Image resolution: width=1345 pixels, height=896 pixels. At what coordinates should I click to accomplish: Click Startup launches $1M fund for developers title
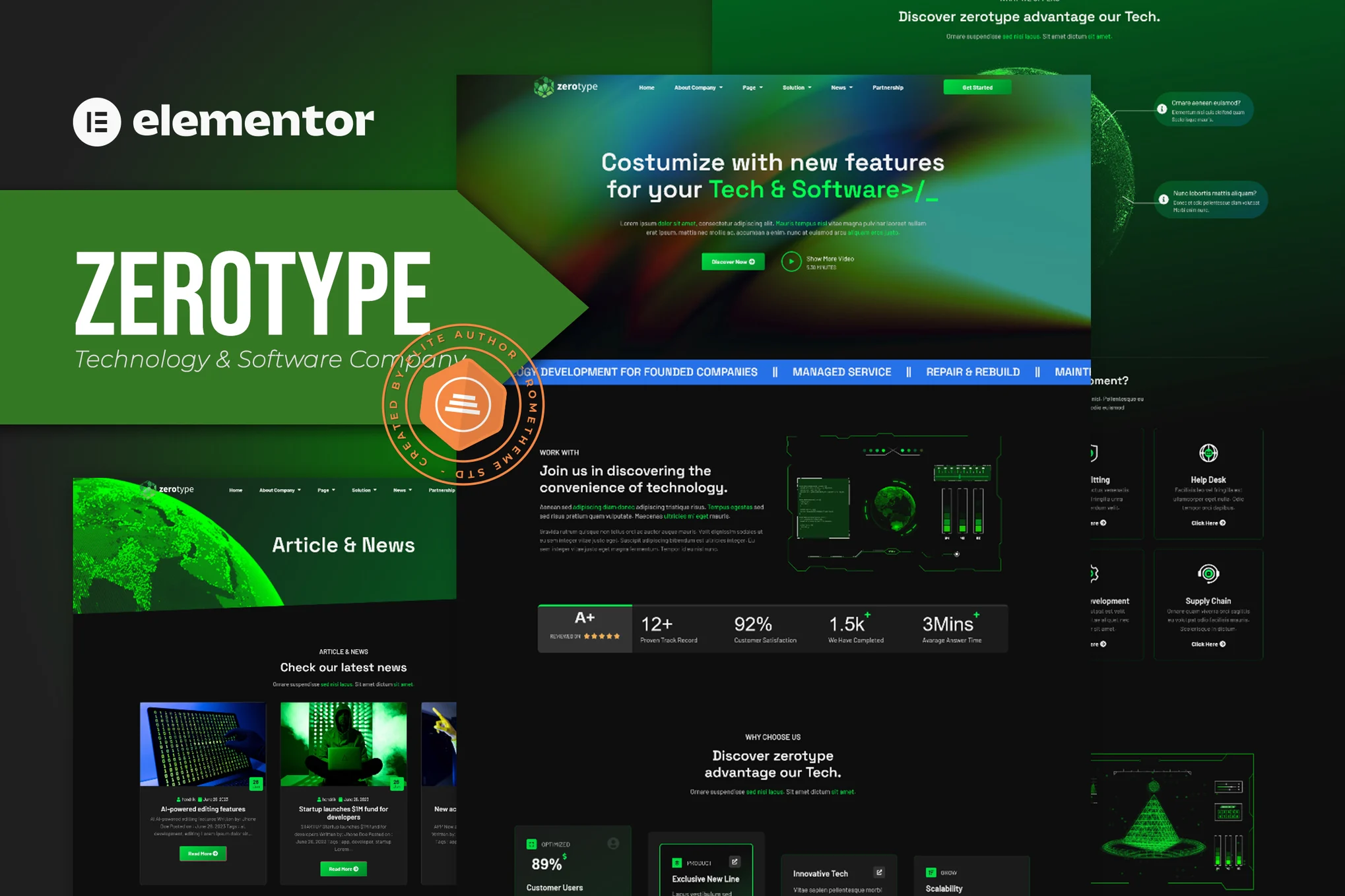(343, 813)
